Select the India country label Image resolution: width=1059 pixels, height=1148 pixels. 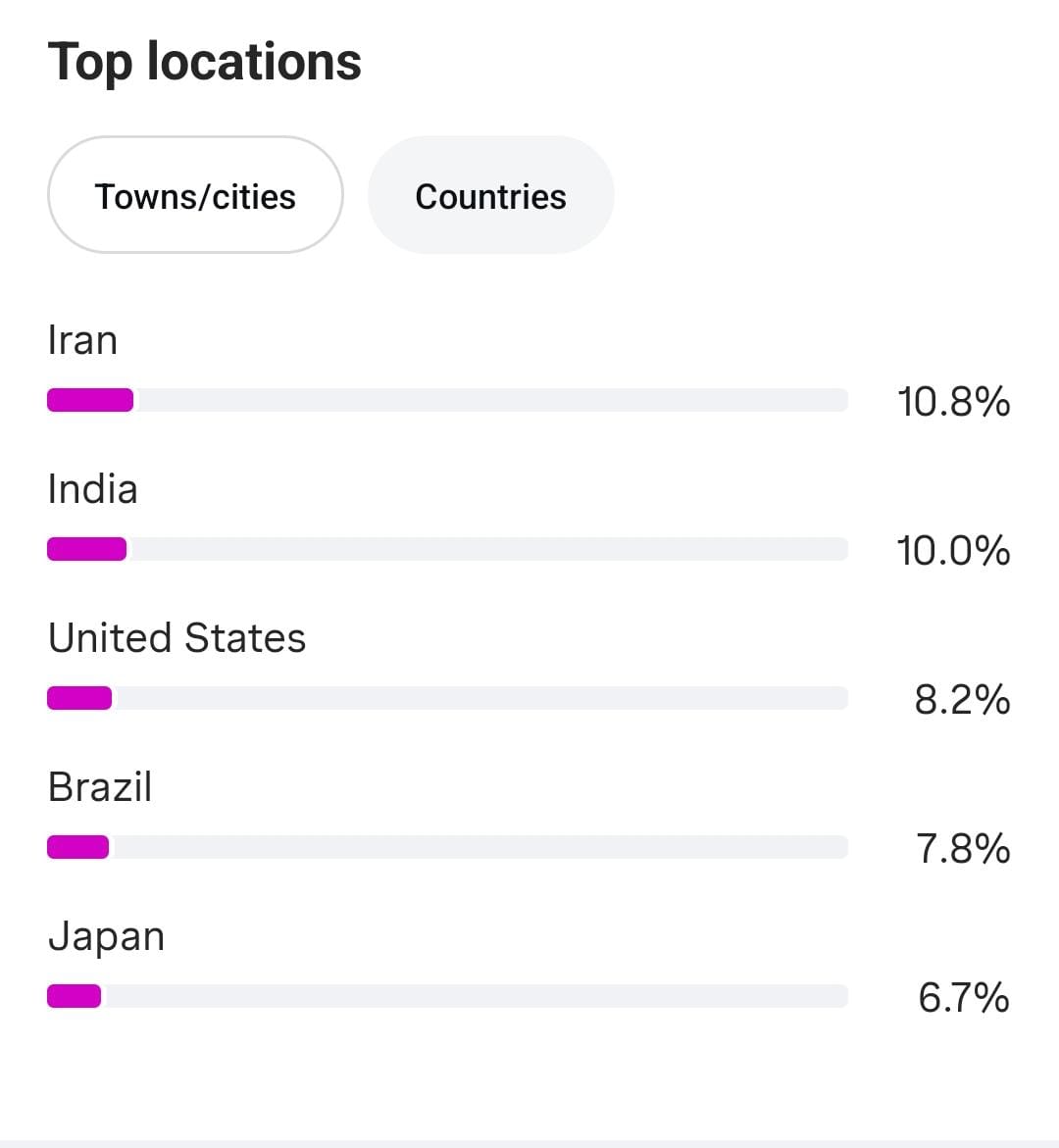click(92, 489)
